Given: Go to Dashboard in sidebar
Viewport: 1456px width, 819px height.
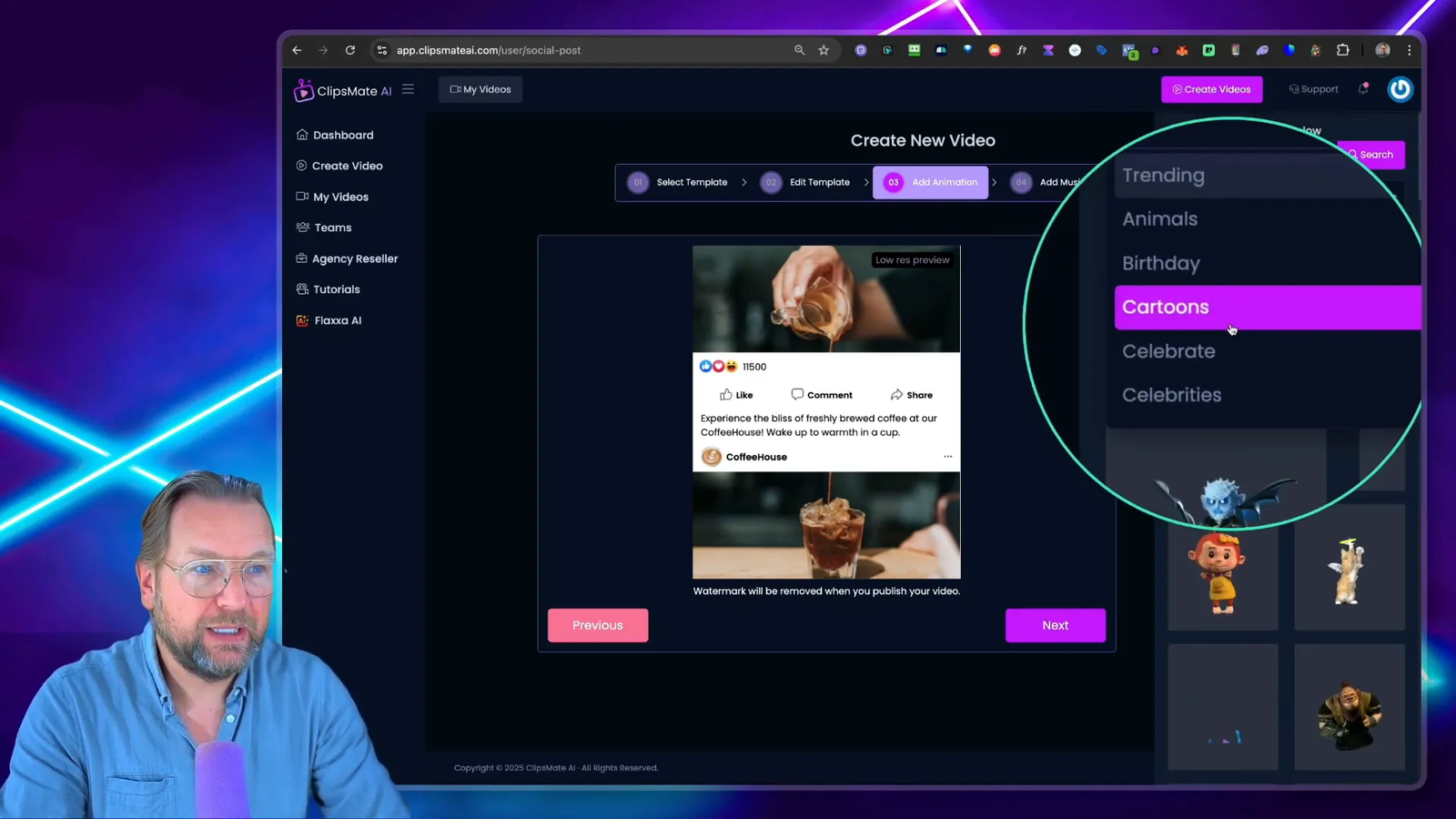Looking at the screenshot, I should click(x=335, y=135).
